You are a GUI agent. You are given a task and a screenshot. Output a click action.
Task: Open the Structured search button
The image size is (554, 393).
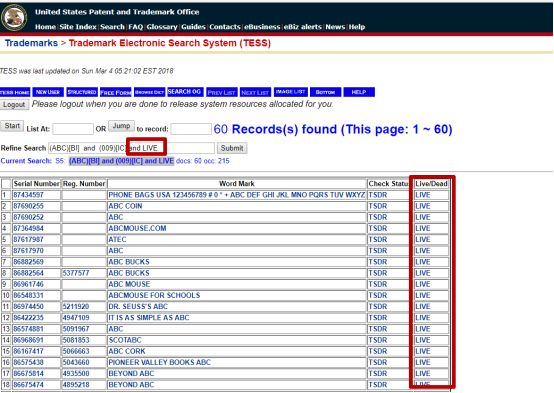(82, 92)
